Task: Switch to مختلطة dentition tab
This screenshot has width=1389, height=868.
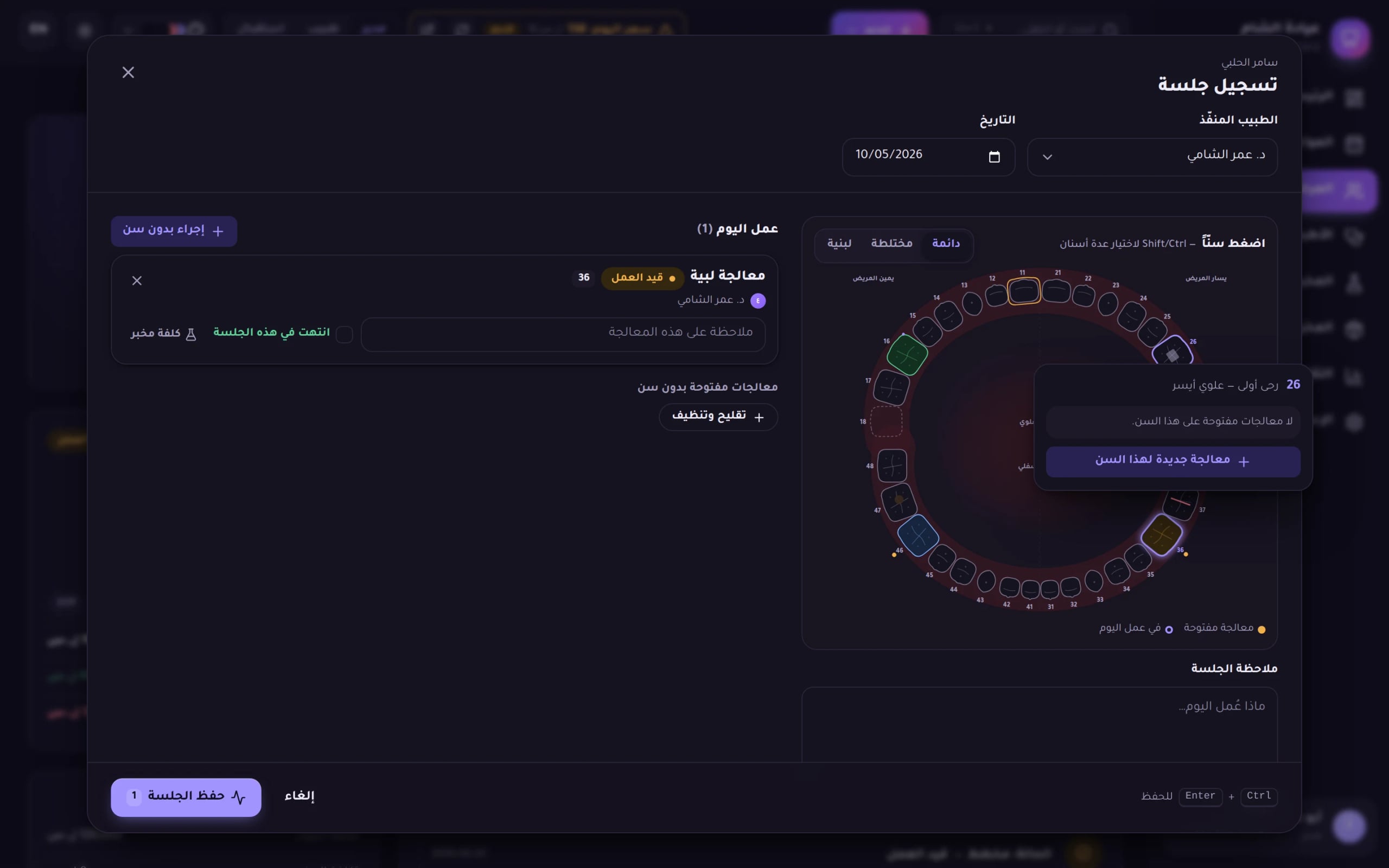Action: click(891, 244)
